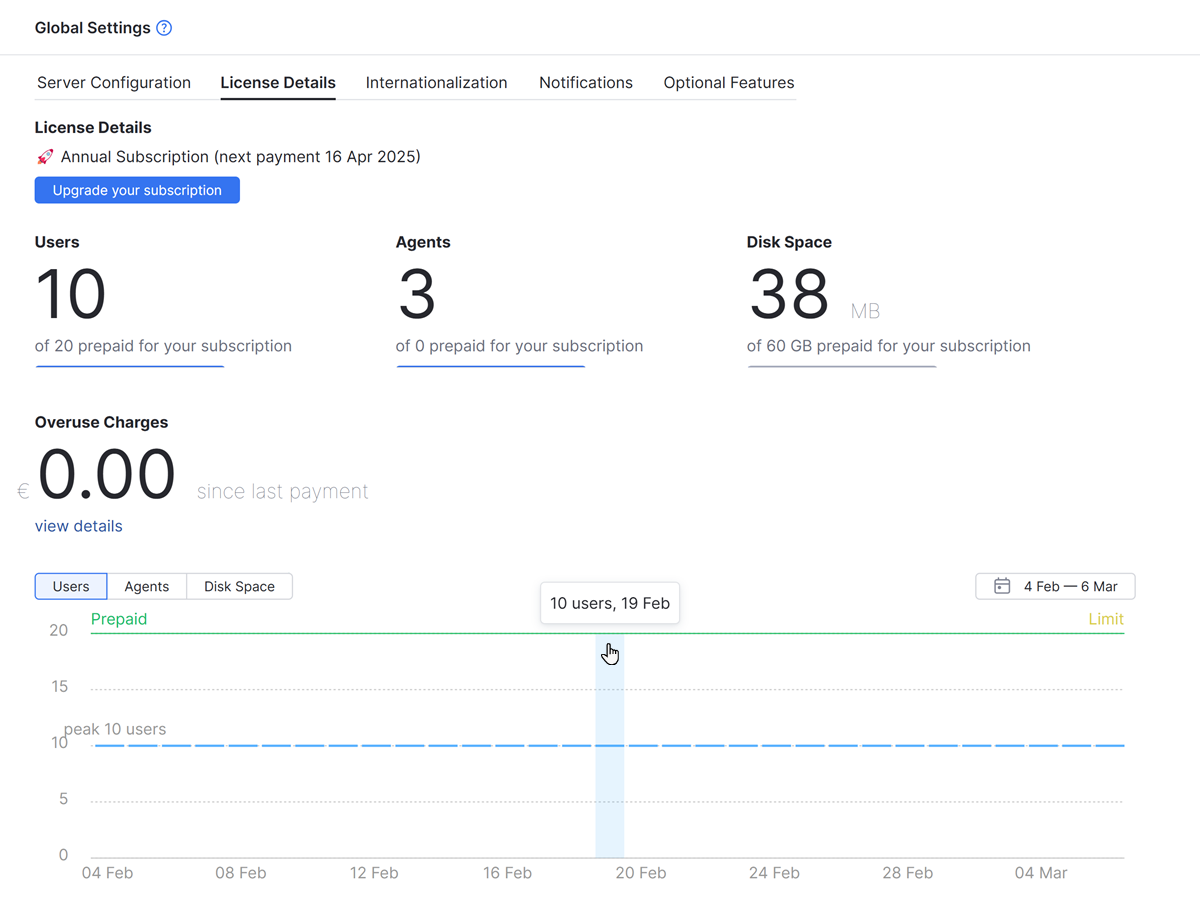
Task: Switch the chart to Agents view
Action: click(x=146, y=586)
